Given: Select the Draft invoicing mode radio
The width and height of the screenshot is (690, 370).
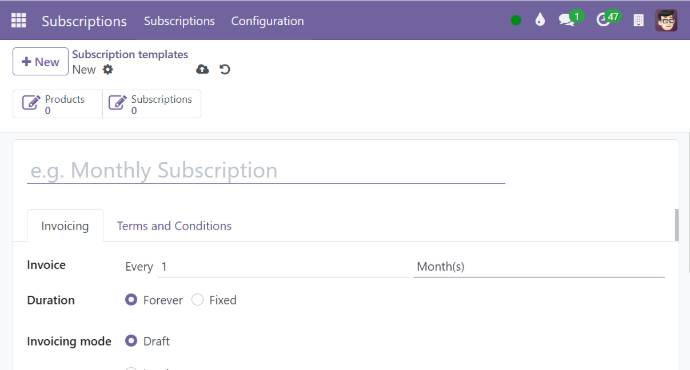Looking at the screenshot, I should click(131, 341).
